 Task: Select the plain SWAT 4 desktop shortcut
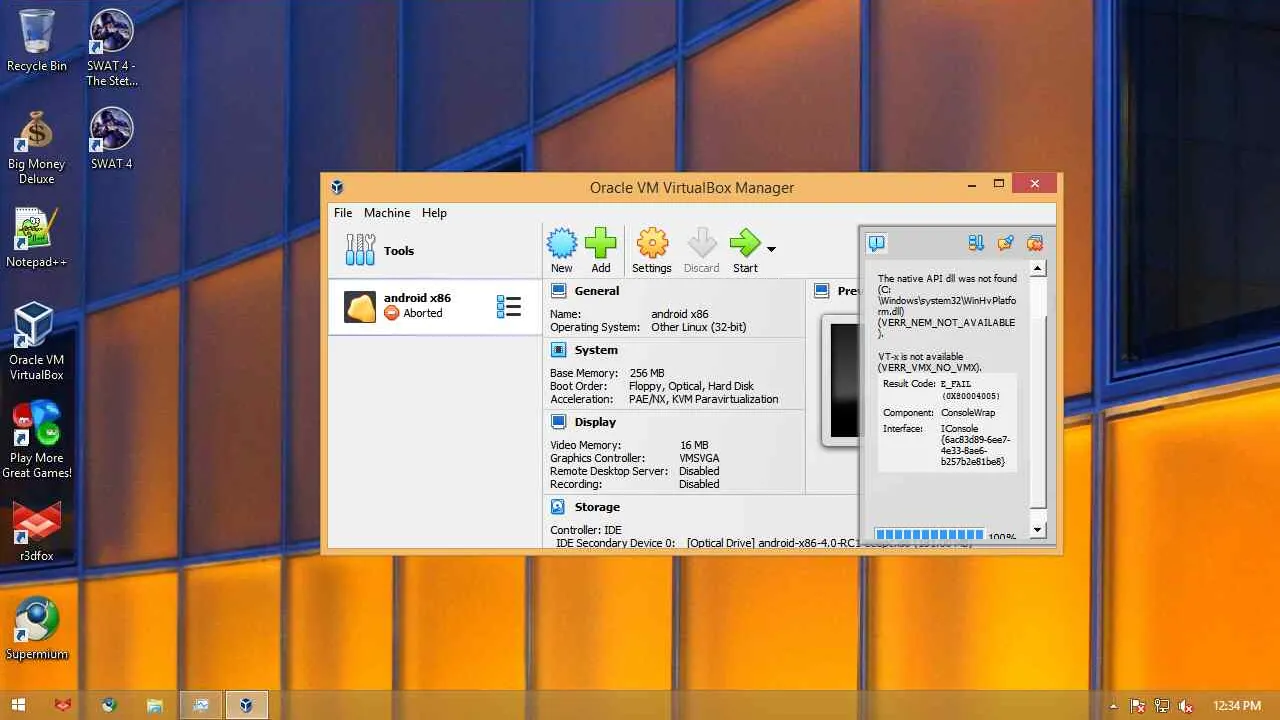pos(112,138)
